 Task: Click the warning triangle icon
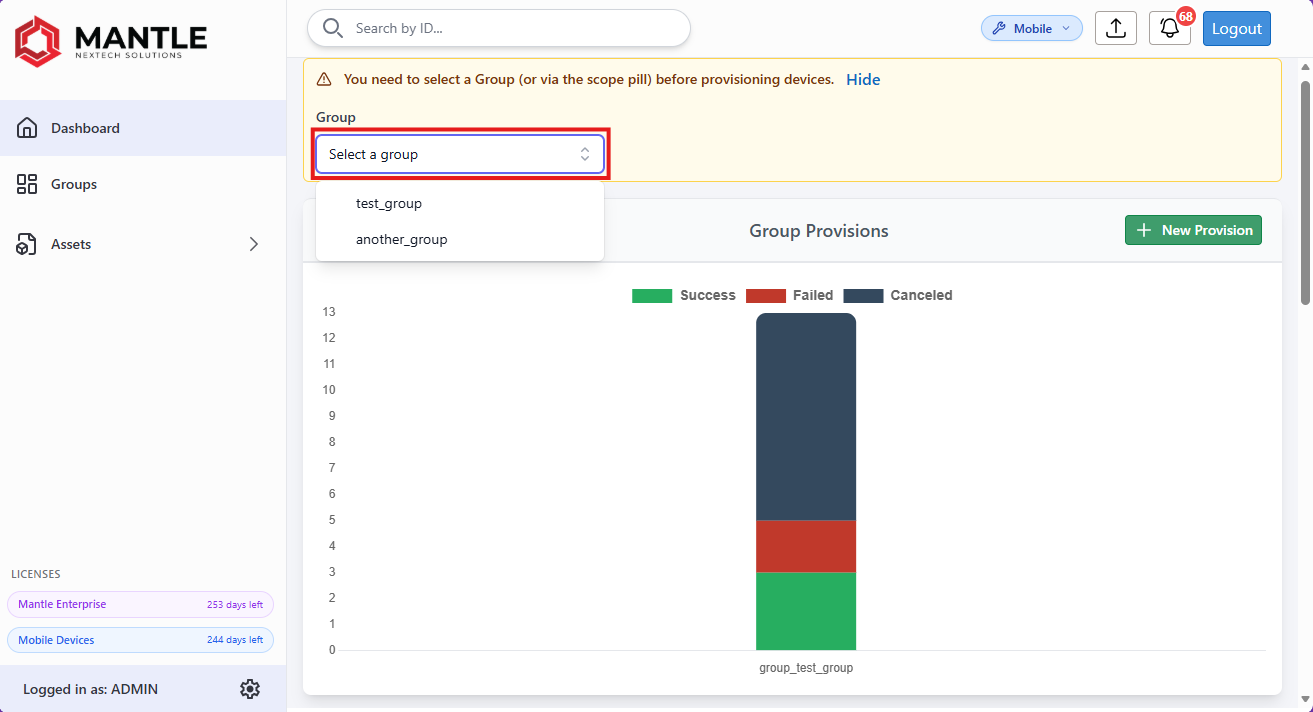324,79
